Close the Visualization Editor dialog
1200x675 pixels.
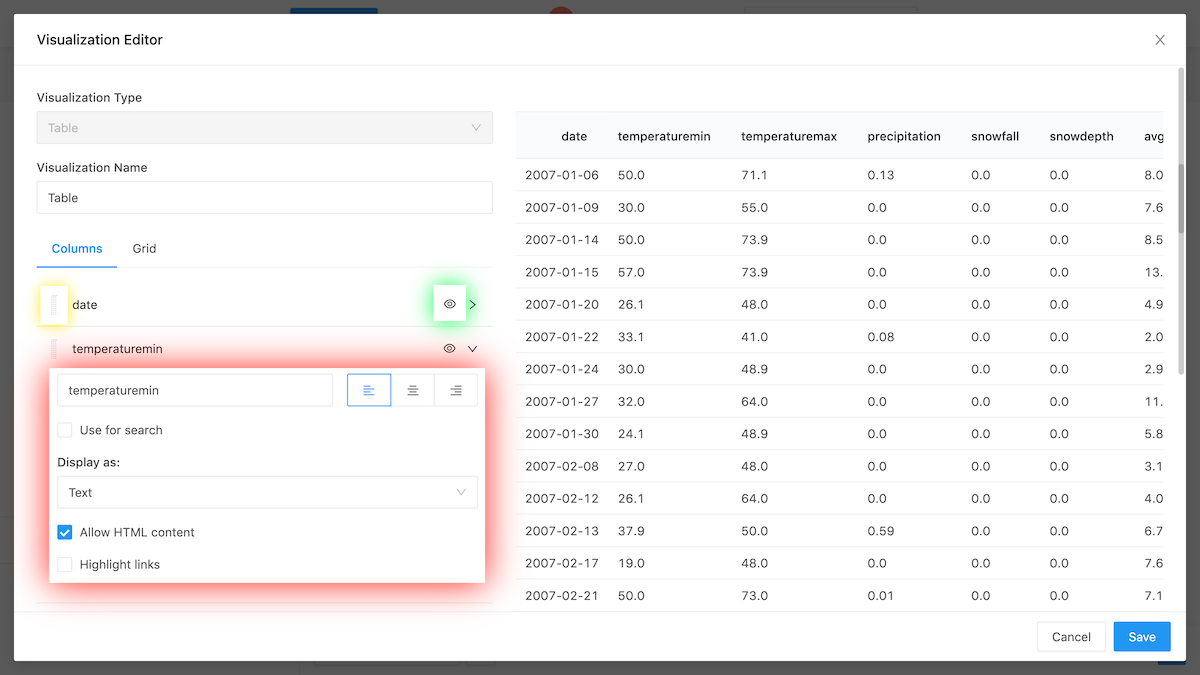pyautogui.click(x=1160, y=40)
